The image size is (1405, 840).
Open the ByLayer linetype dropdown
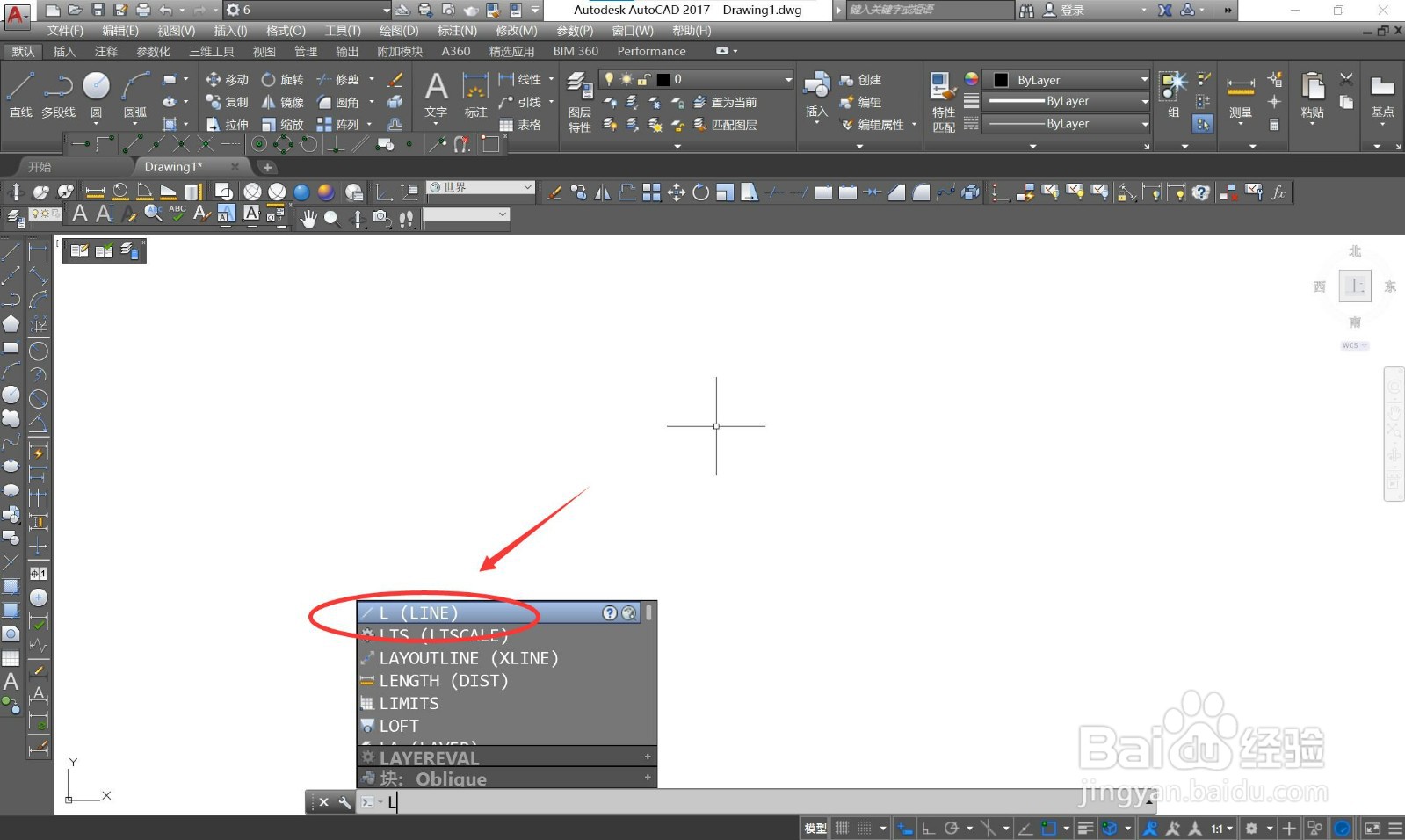coord(1066,124)
